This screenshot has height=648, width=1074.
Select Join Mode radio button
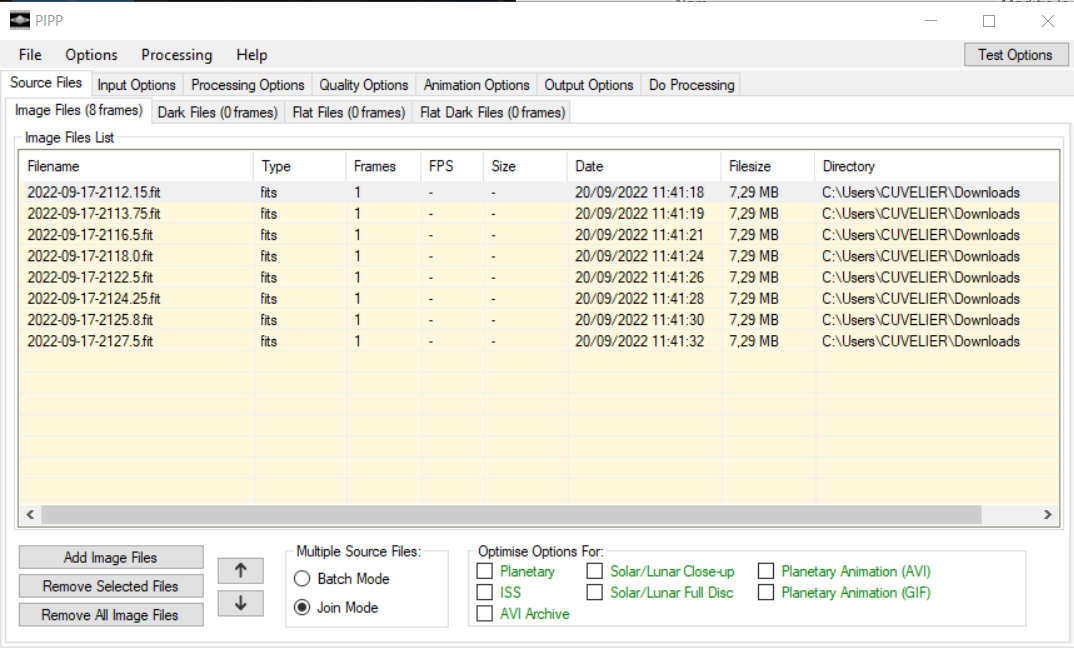pos(302,608)
